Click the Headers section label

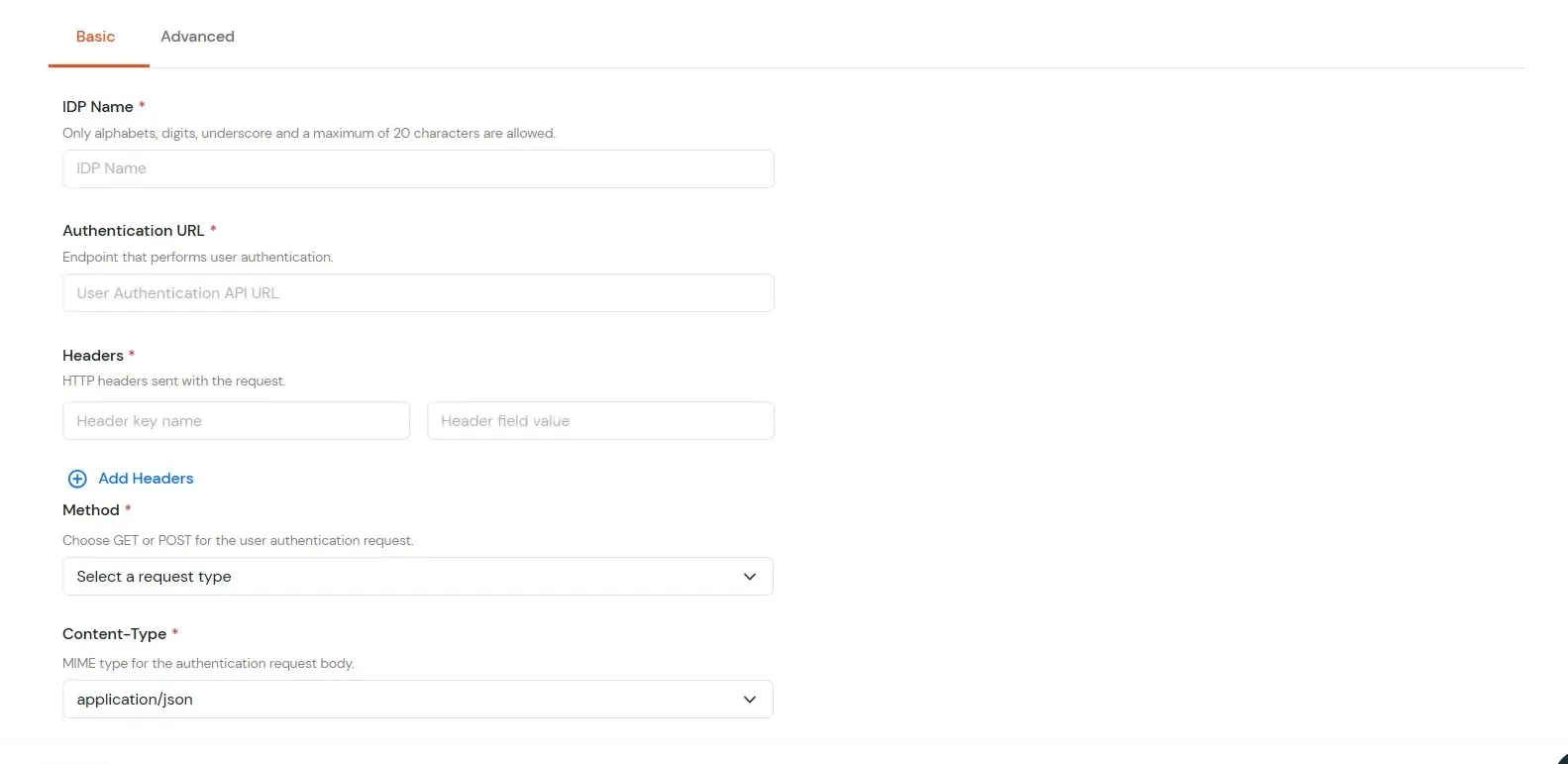point(93,356)
